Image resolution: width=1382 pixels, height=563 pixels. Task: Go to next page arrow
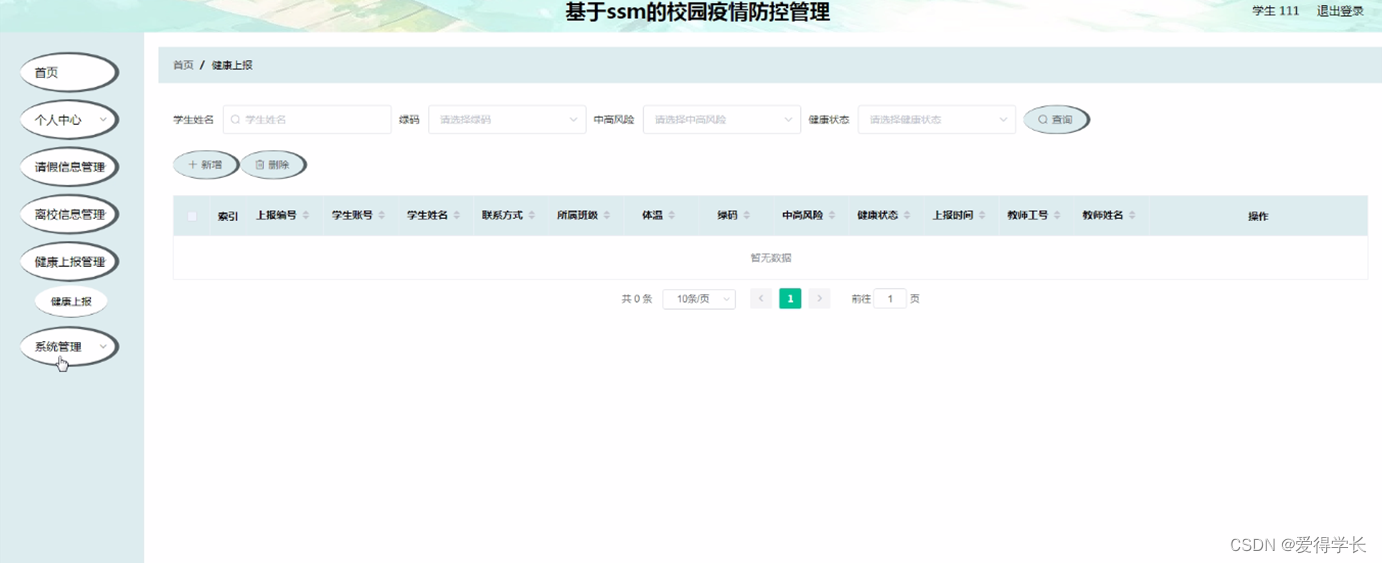[819, 298]
